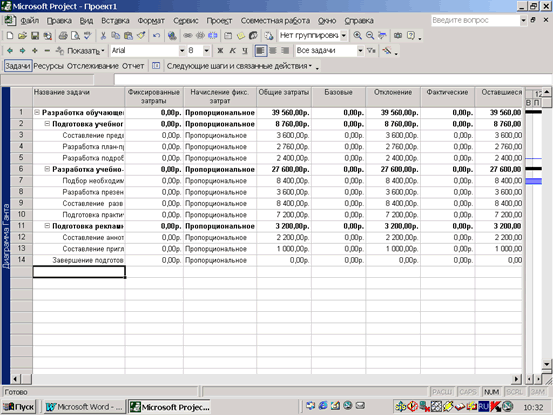The image size is (554, 416).
Task: Open Microsoft Project help icon
Action: pos(411,36)
